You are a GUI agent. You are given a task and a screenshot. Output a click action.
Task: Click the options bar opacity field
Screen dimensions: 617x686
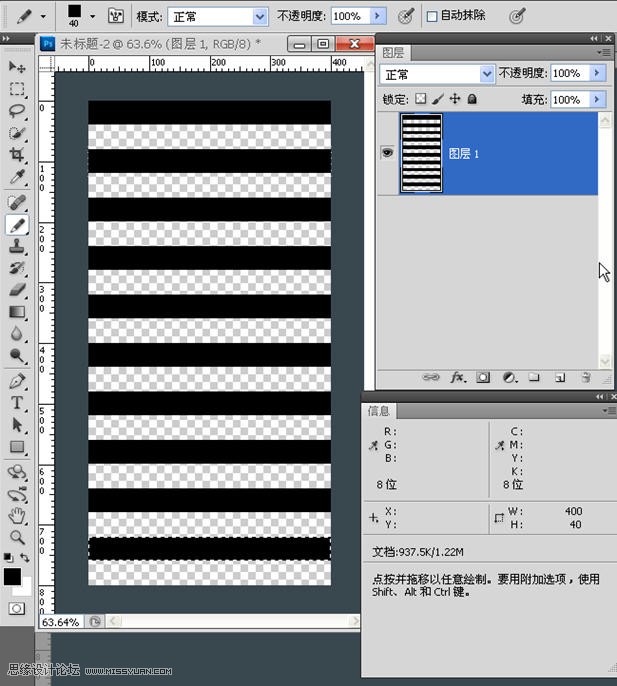pos(351,17)
